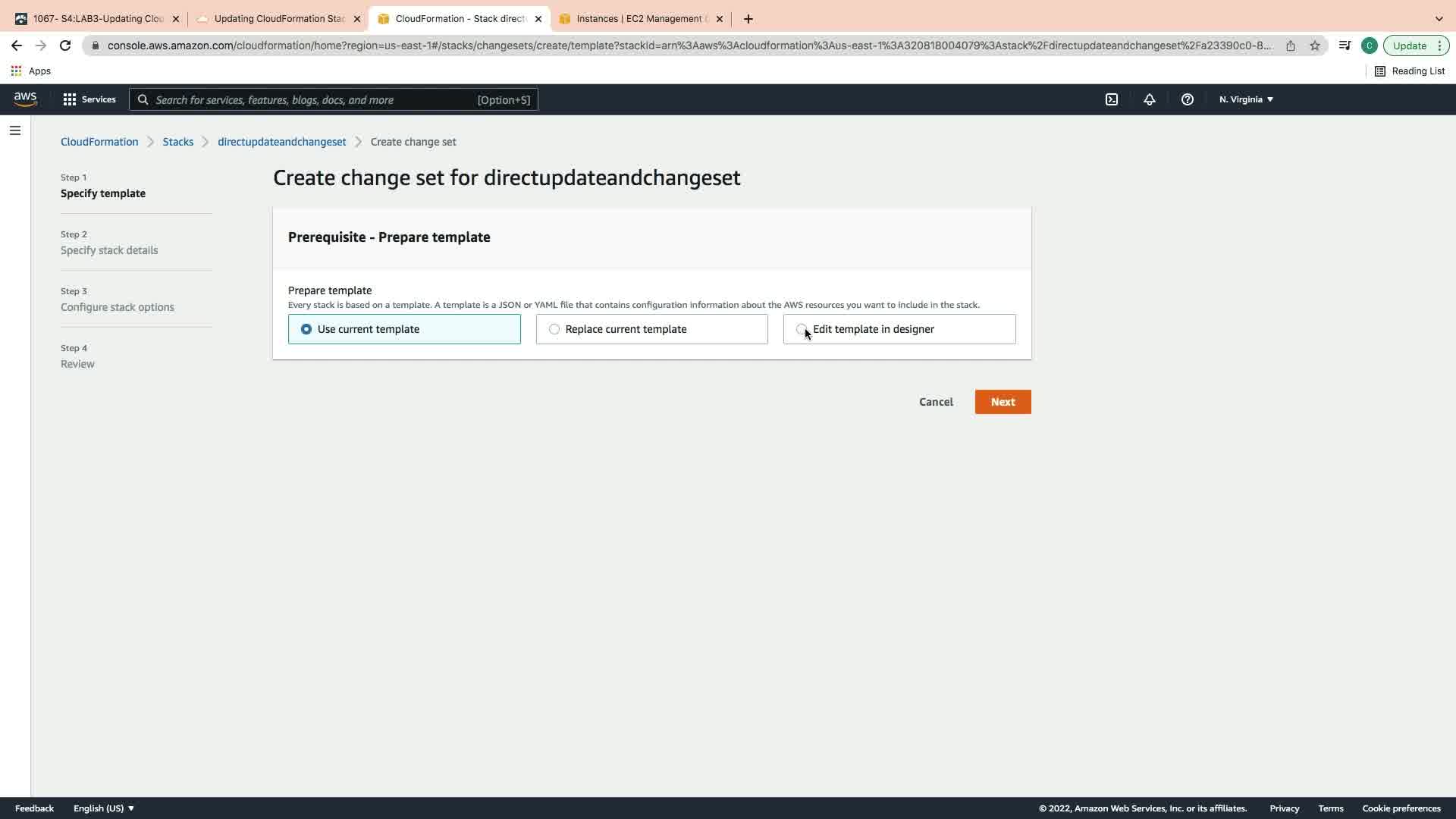
Task: Open the notifications bell icon
Action: click(x=1150, y=99)
